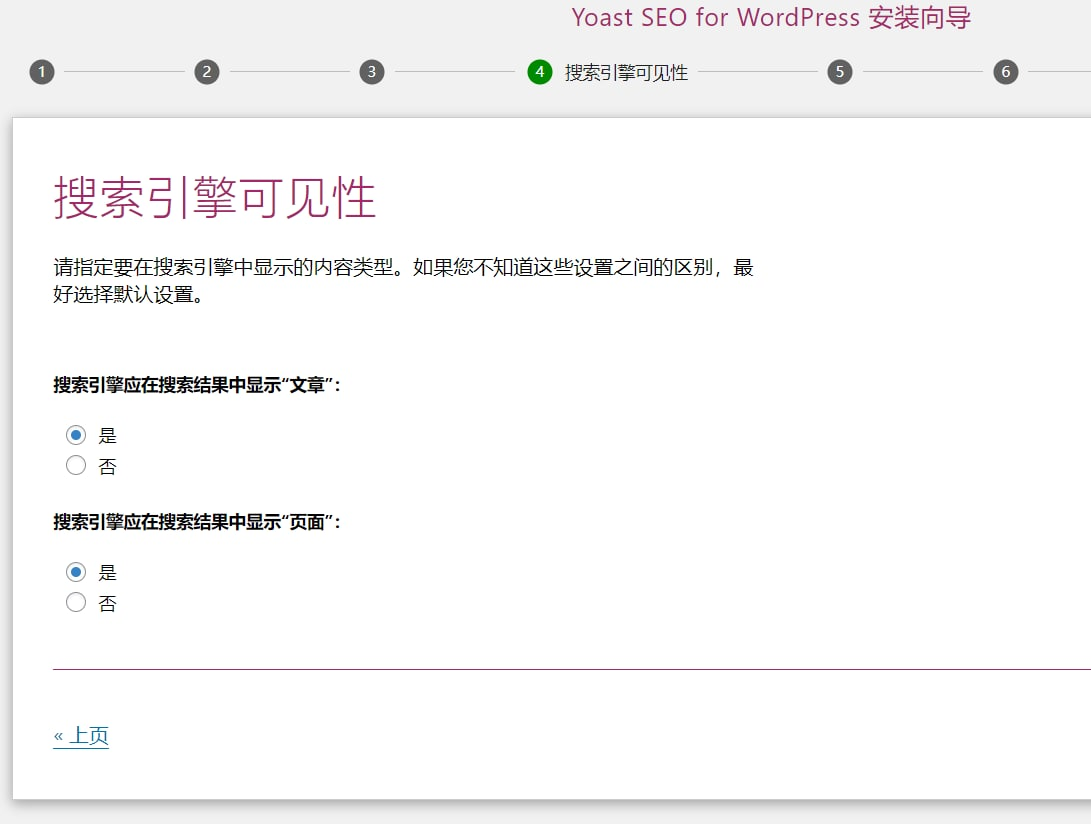The height and width of the screenshot is (824, 1091).
Task: Jump to step 6 circle in wizard
Action: coord(1005,72)
